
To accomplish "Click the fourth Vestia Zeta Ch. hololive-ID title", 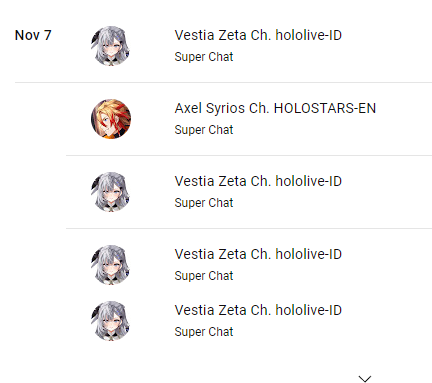I will (258, 254).
